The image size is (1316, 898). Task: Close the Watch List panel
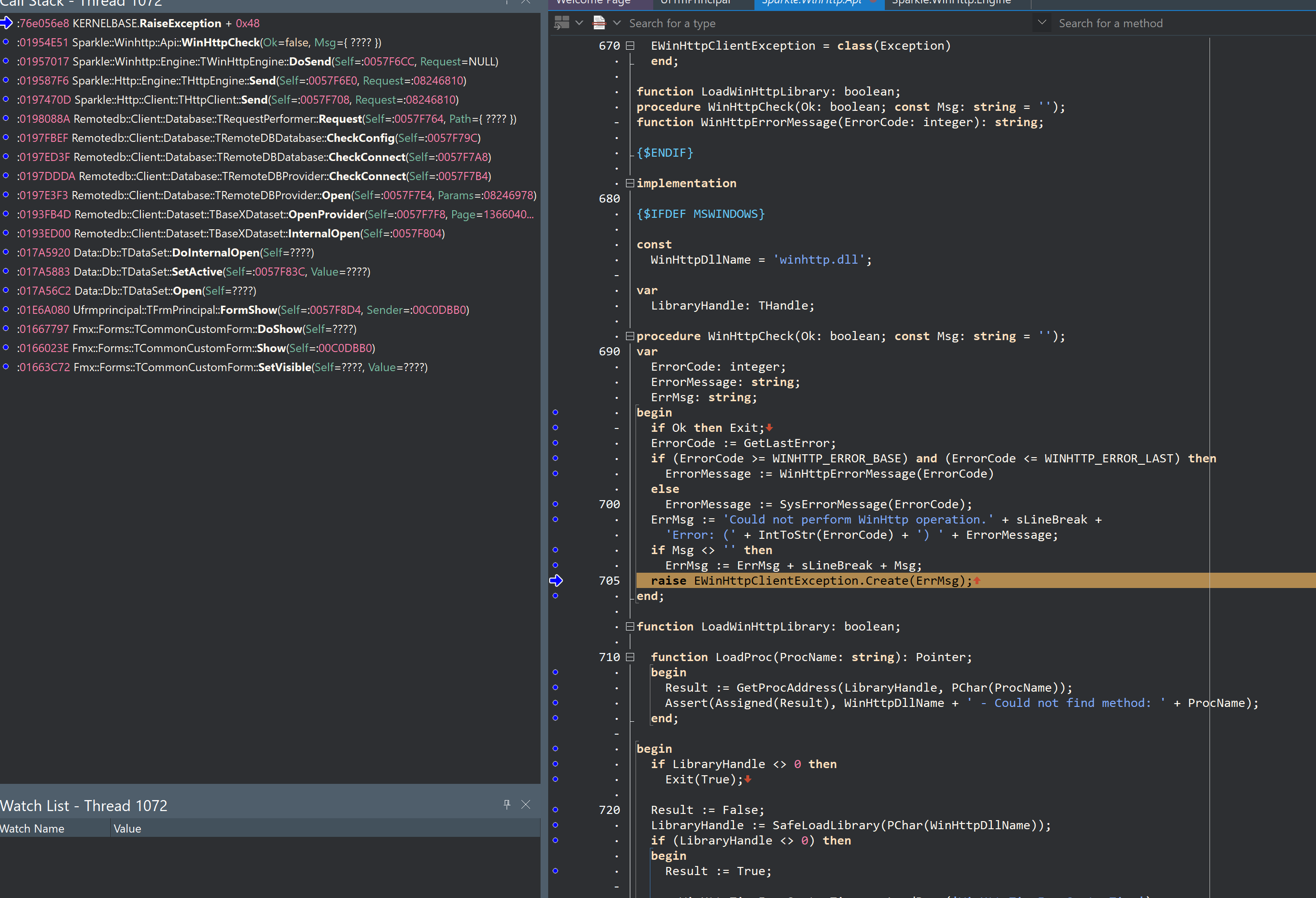point(526,804)
